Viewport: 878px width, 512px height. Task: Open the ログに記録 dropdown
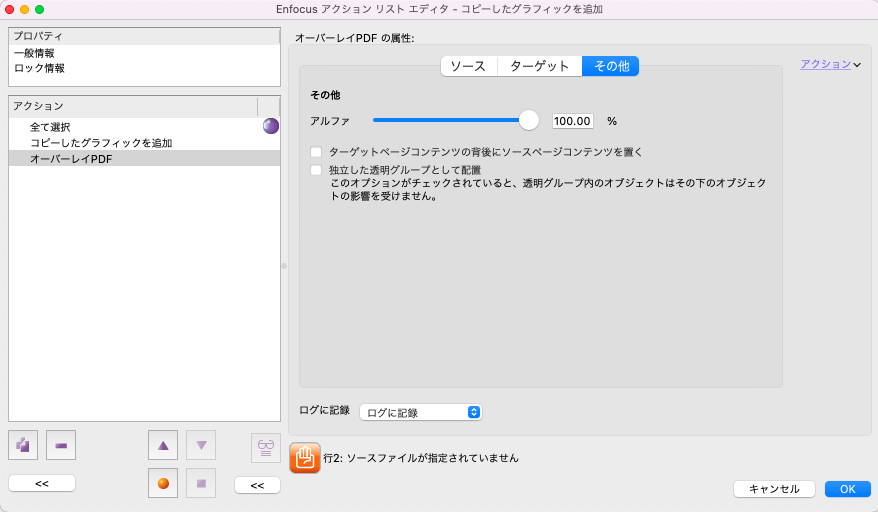point(421,412)
